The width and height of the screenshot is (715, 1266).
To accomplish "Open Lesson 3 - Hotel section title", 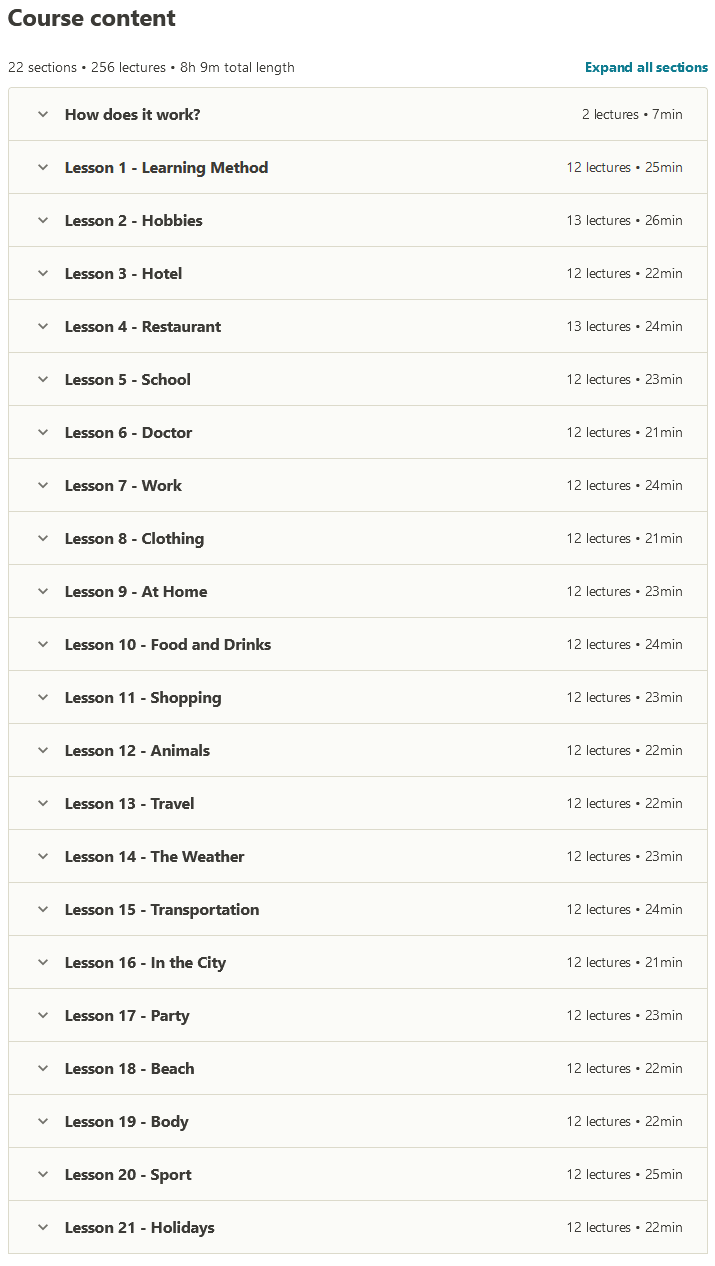I will coord(123,274).
